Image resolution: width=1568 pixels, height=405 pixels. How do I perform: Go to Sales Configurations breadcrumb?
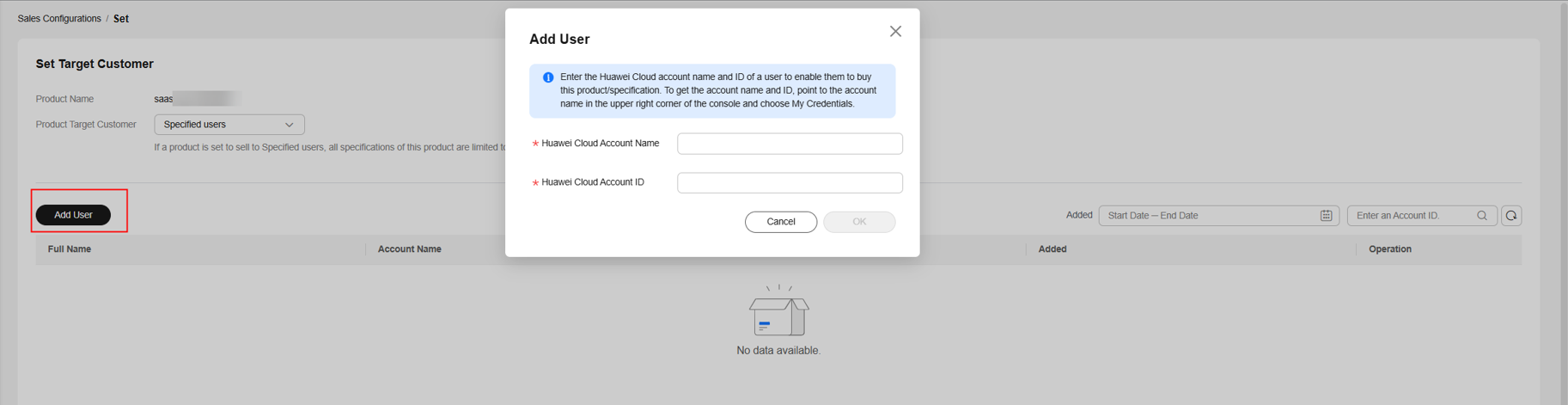(59, 19)
